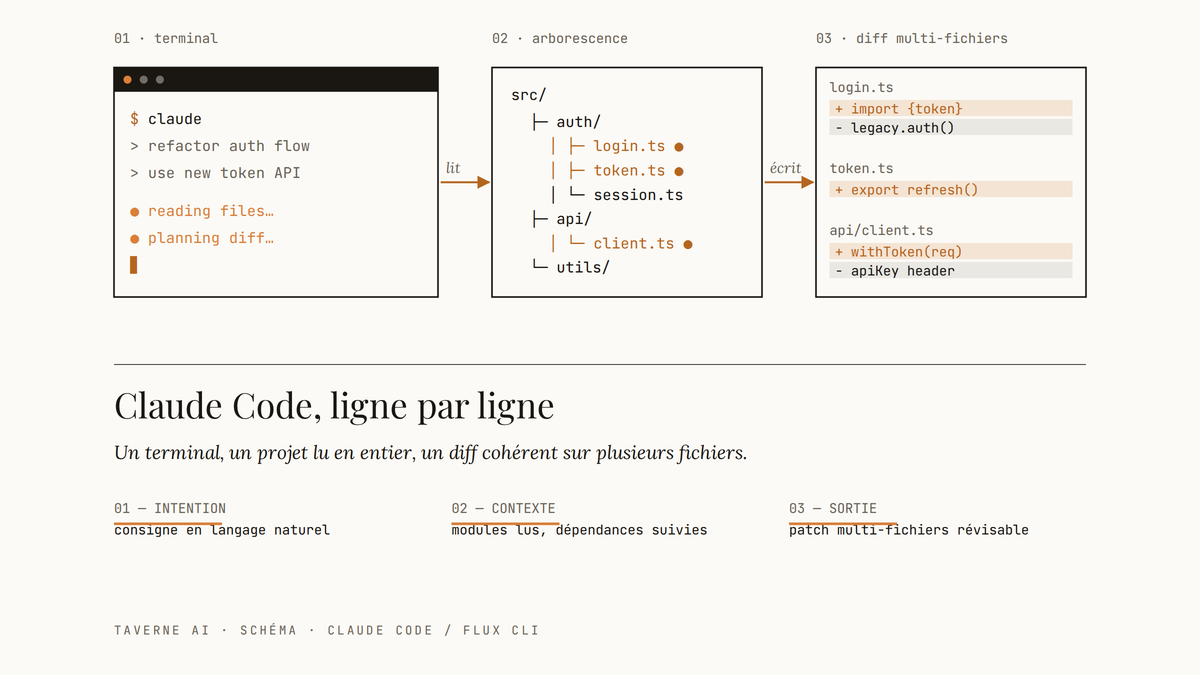Click the line 'use new token API'
This screenshot has height=675, width=1200.
point(224,173)
